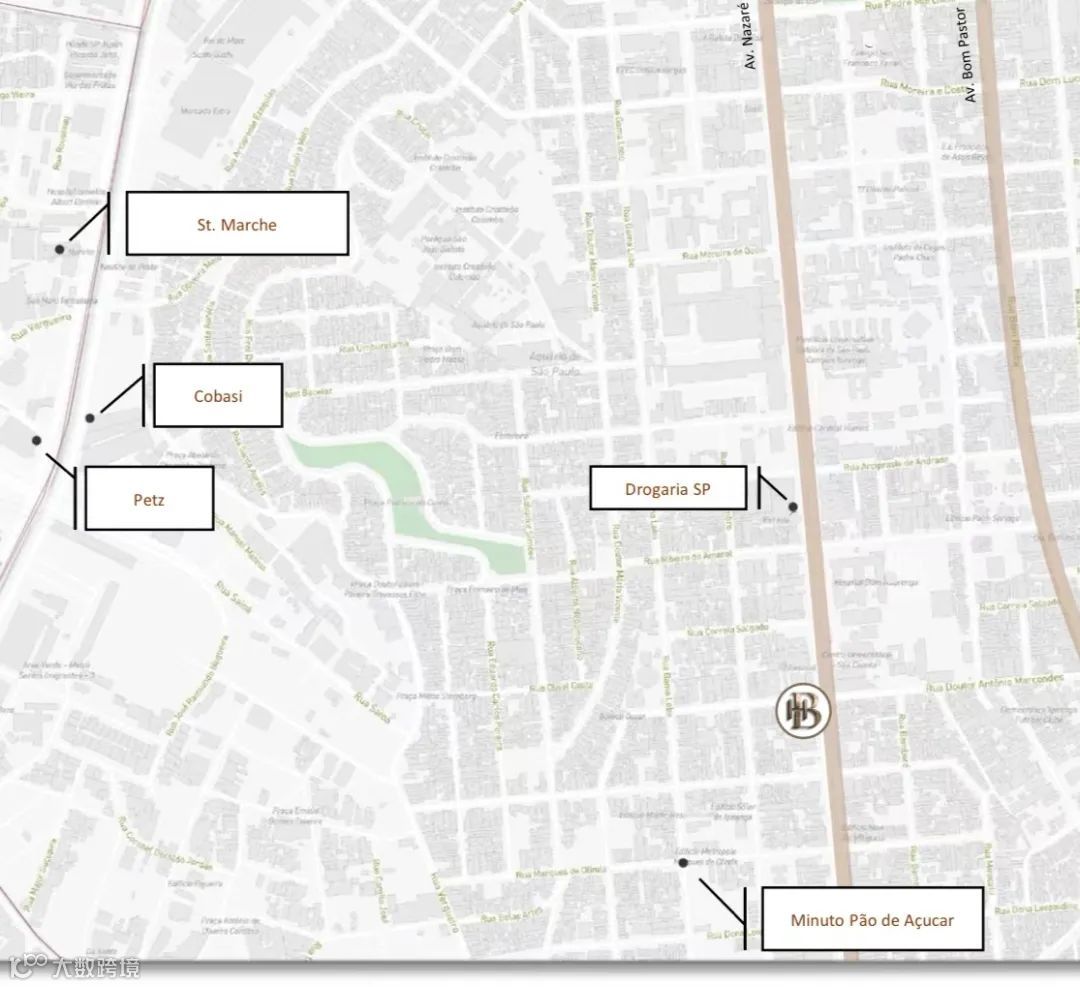Click the Rua Ribeiro do Amaral street label
1080x987 pixels.
coord(687,557)
